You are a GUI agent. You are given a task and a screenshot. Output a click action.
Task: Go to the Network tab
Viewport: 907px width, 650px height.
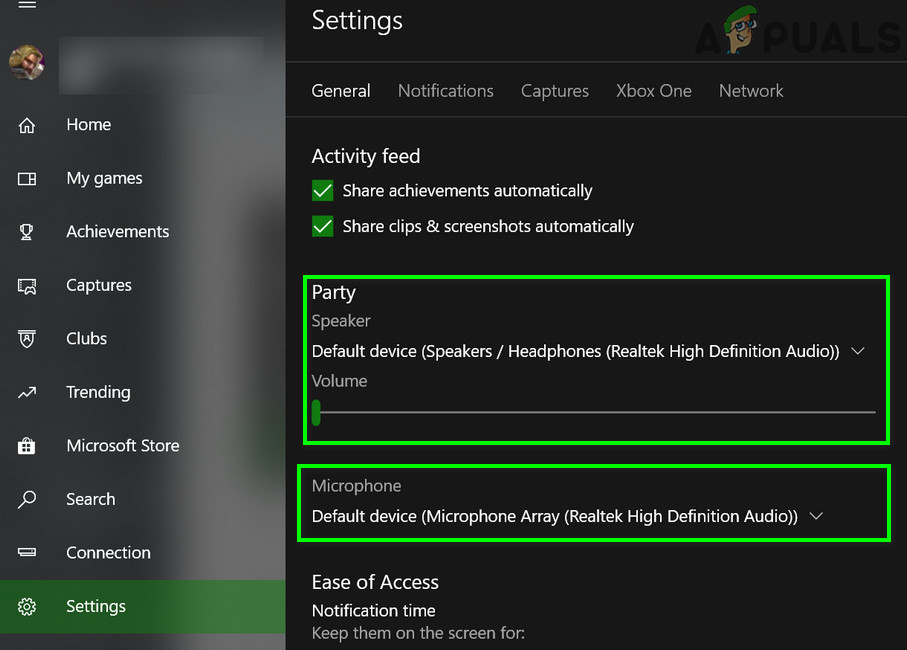pos(751,91)
